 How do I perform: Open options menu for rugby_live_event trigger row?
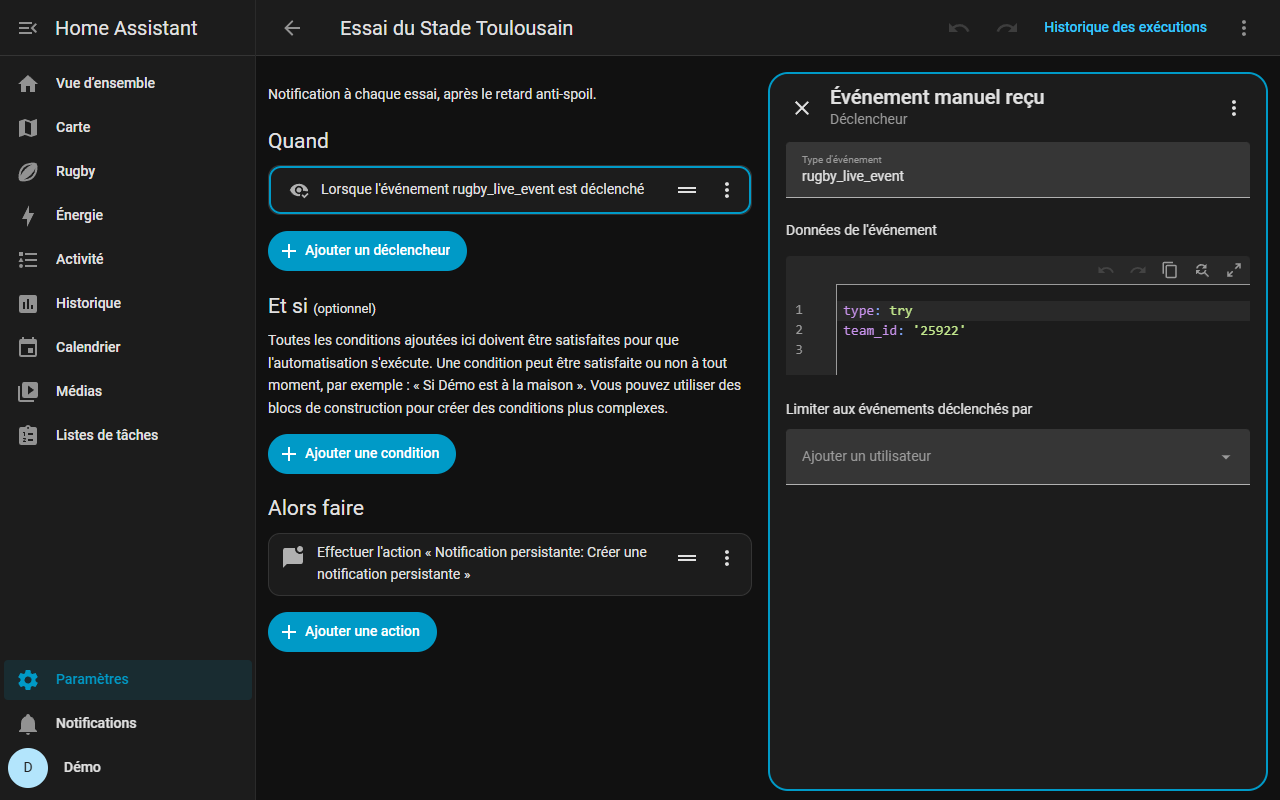coord(727,190)
